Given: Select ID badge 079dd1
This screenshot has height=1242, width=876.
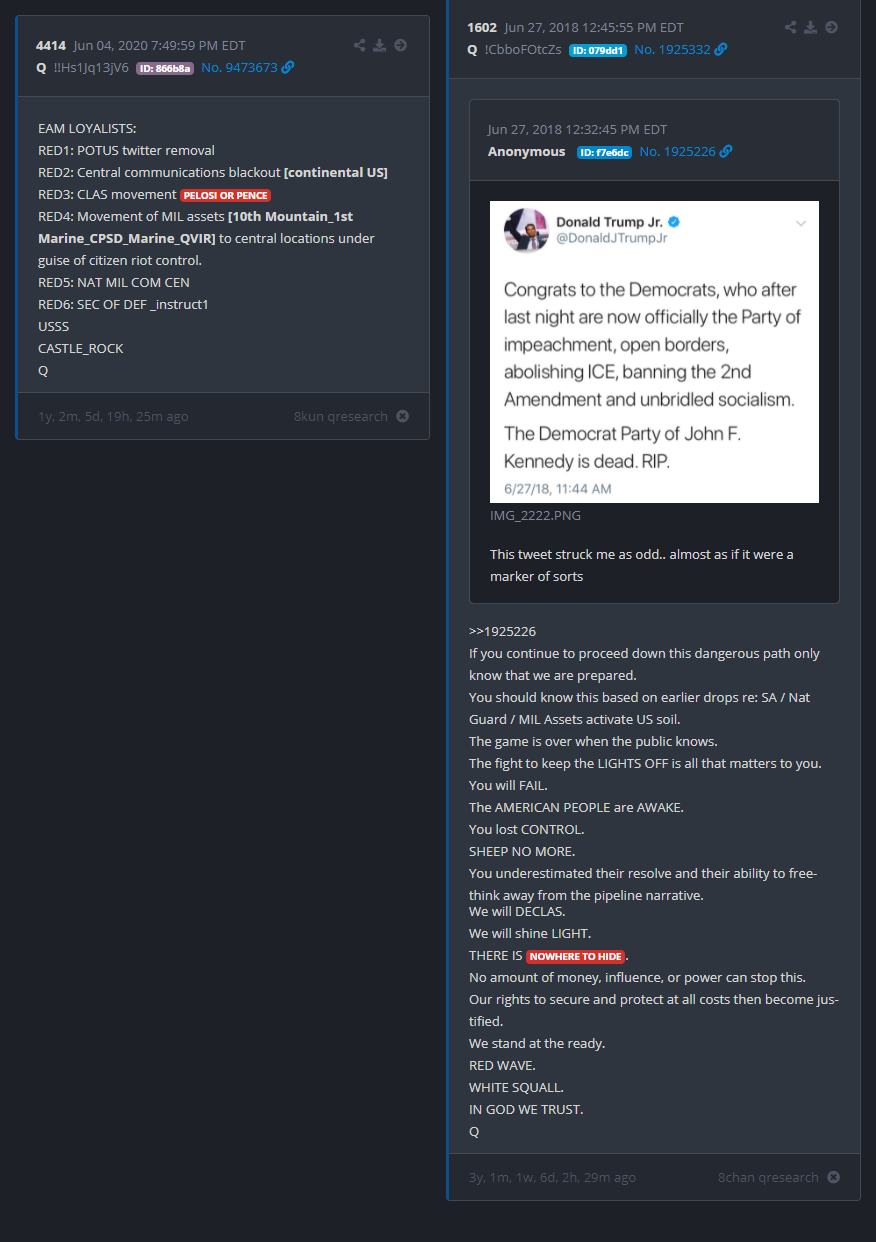Looking at the screenshot, I should tap(598, 50).
